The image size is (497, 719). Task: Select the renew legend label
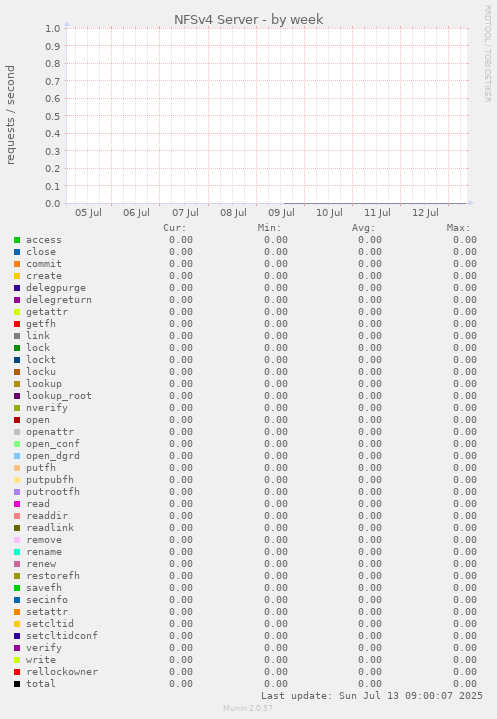[41, 564]
